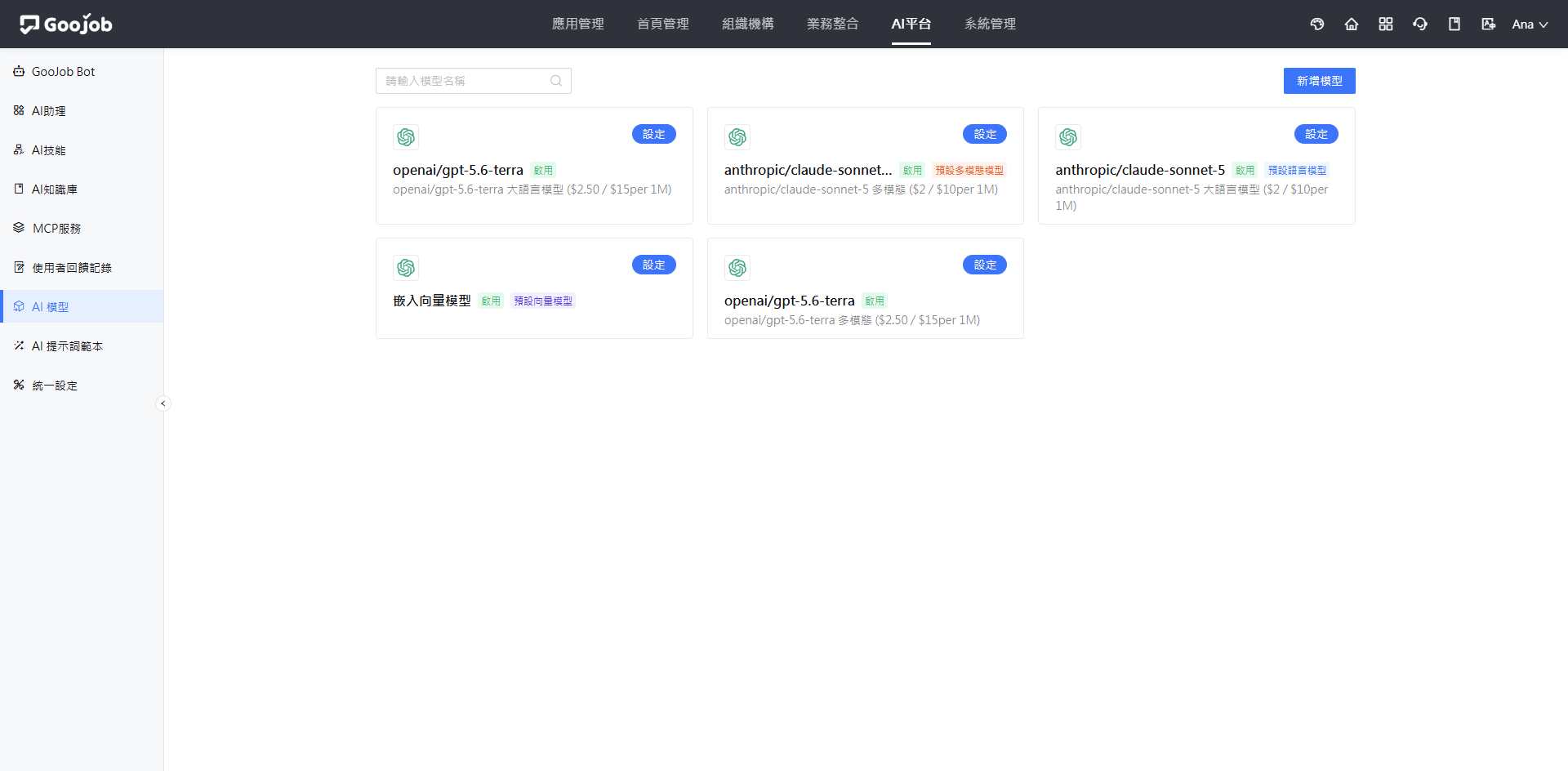1568x771 pixels.
Task: Open GooJob Bot in the sidebar
Action: click(82, 72)
